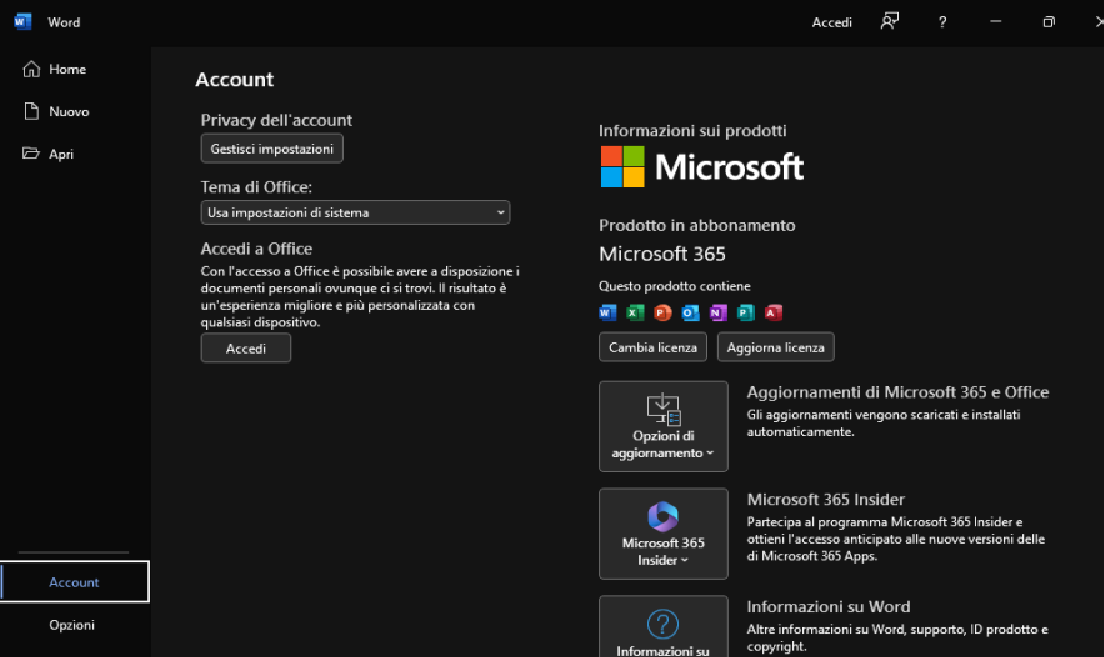The width and height of the screenshot is (1104, 657).
Task: Click the Outlook product icon
Action: [691, 312]
